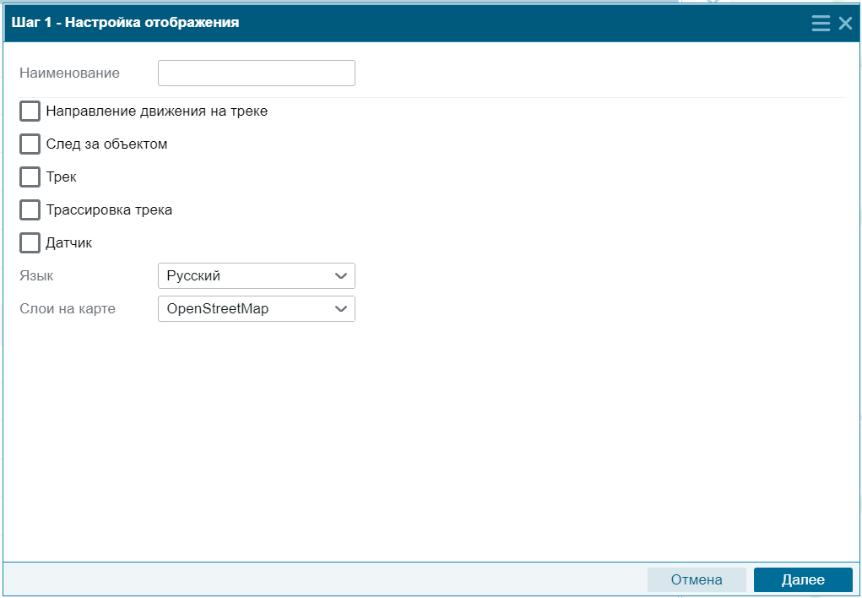Click the Шаг 1 - Настройка отображения title bar
Viewport: 862px width, 598px height.
click(407, 23)
